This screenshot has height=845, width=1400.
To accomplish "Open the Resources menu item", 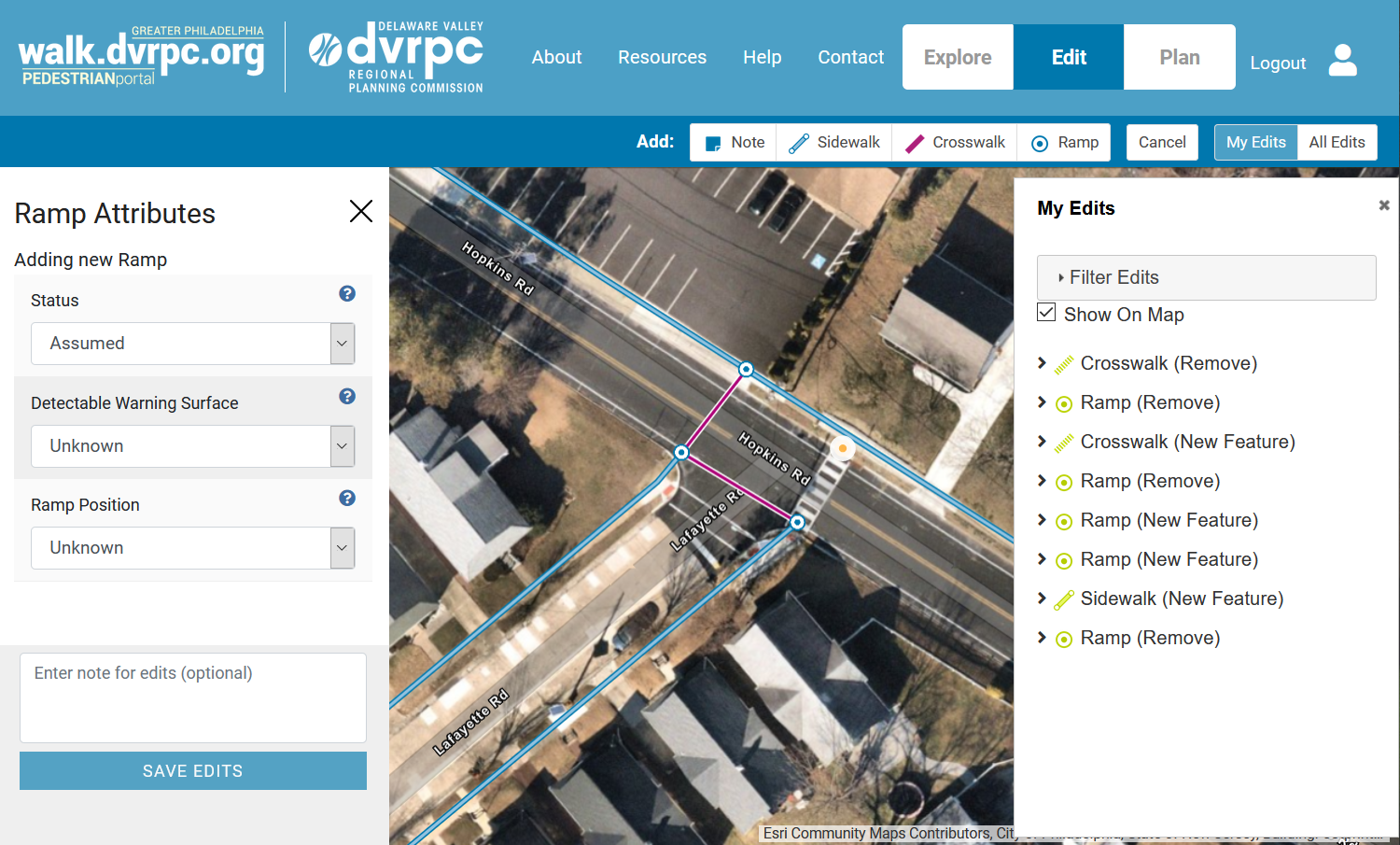I will (662, 57).
